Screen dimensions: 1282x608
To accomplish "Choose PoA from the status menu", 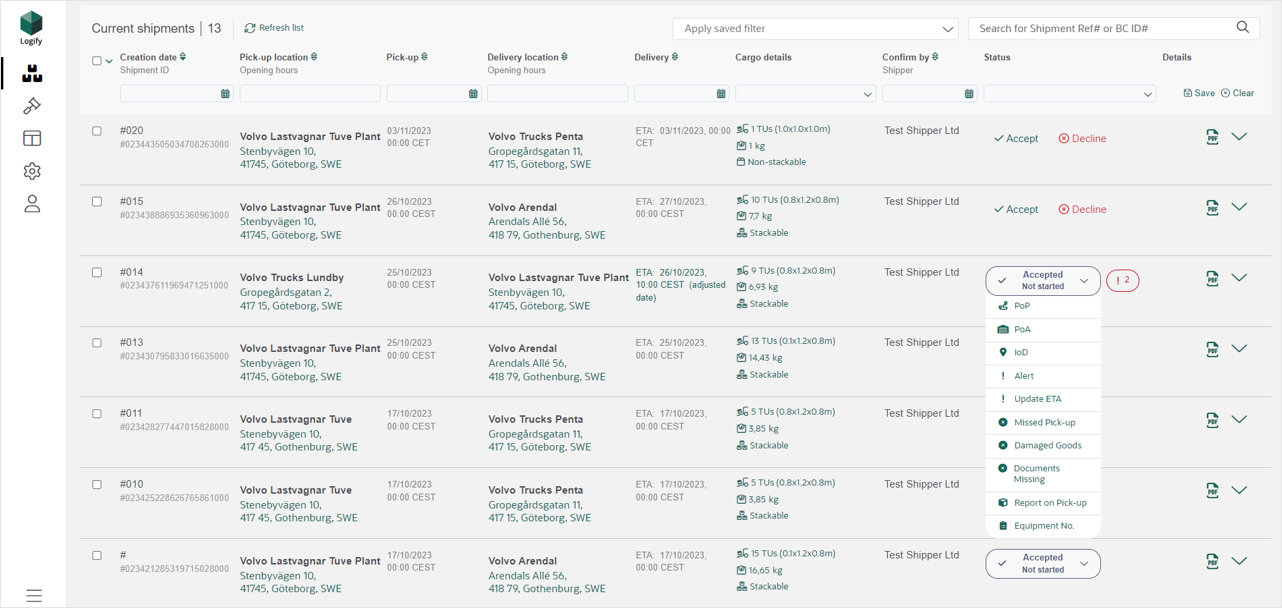I will (1043, 329).
